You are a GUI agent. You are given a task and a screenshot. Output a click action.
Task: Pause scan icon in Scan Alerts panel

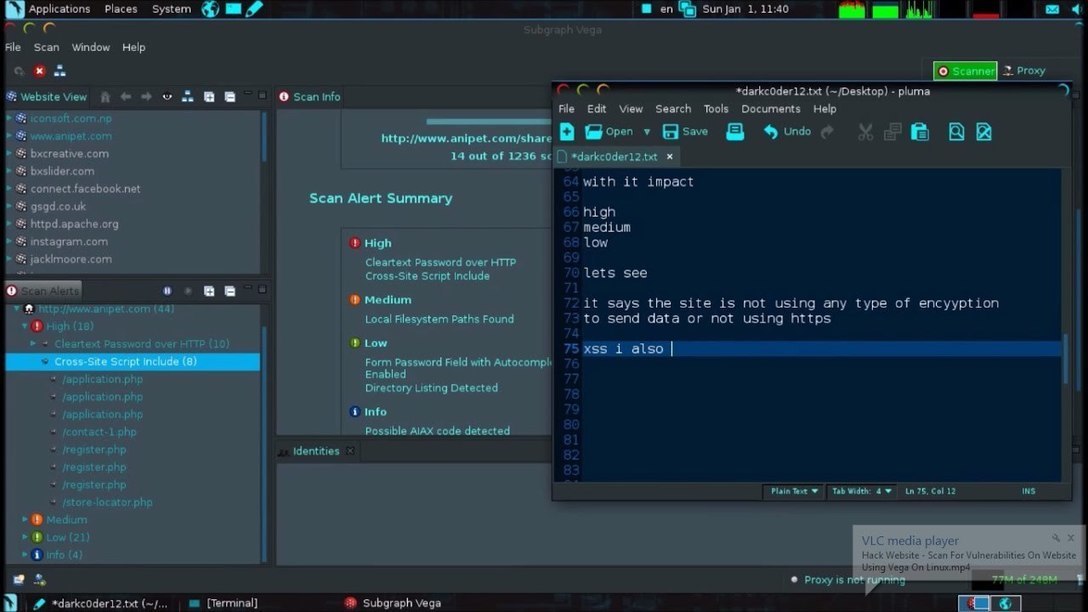(x=167, y=291)
